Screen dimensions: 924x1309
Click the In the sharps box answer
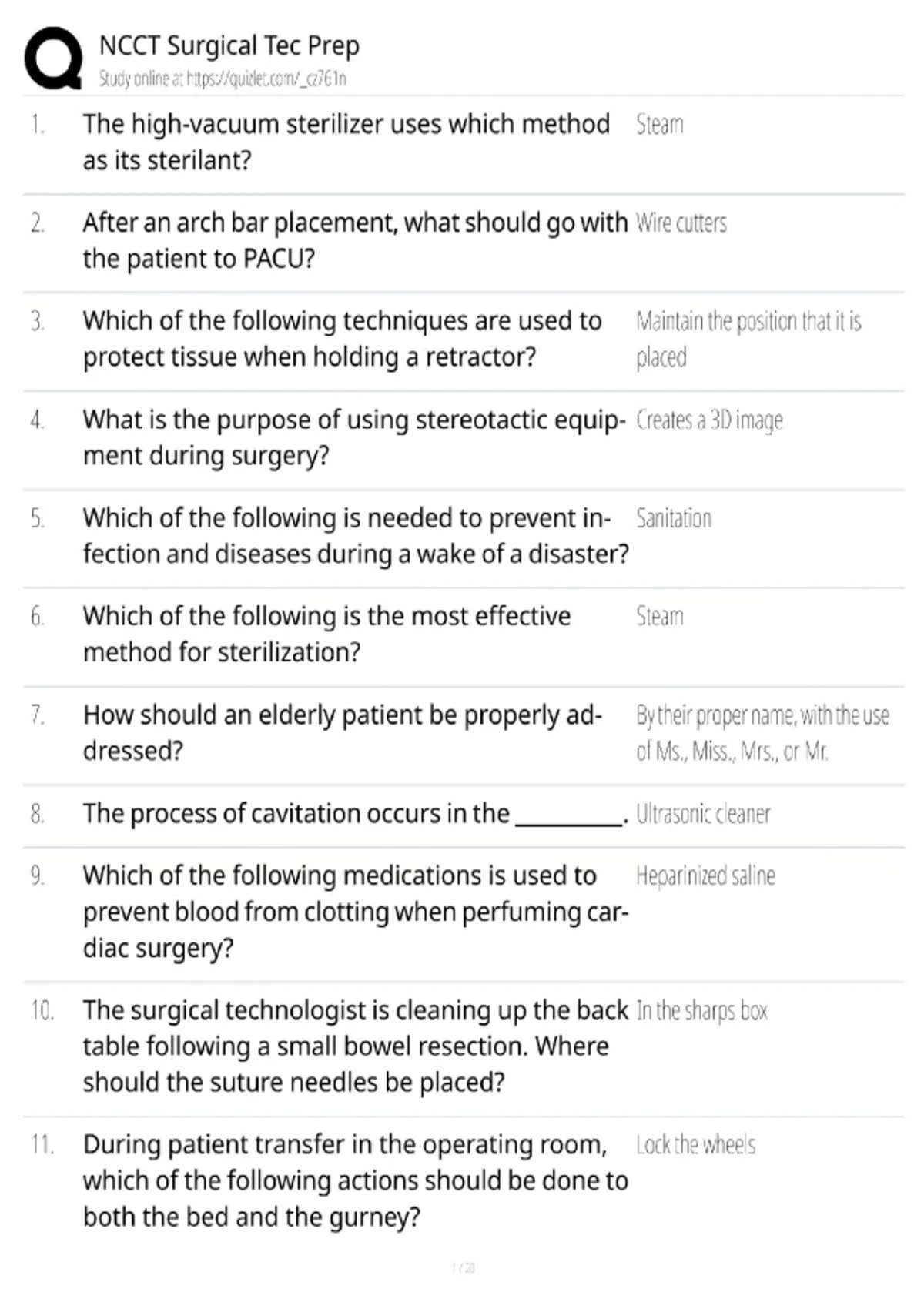[x=701, y=1010]
